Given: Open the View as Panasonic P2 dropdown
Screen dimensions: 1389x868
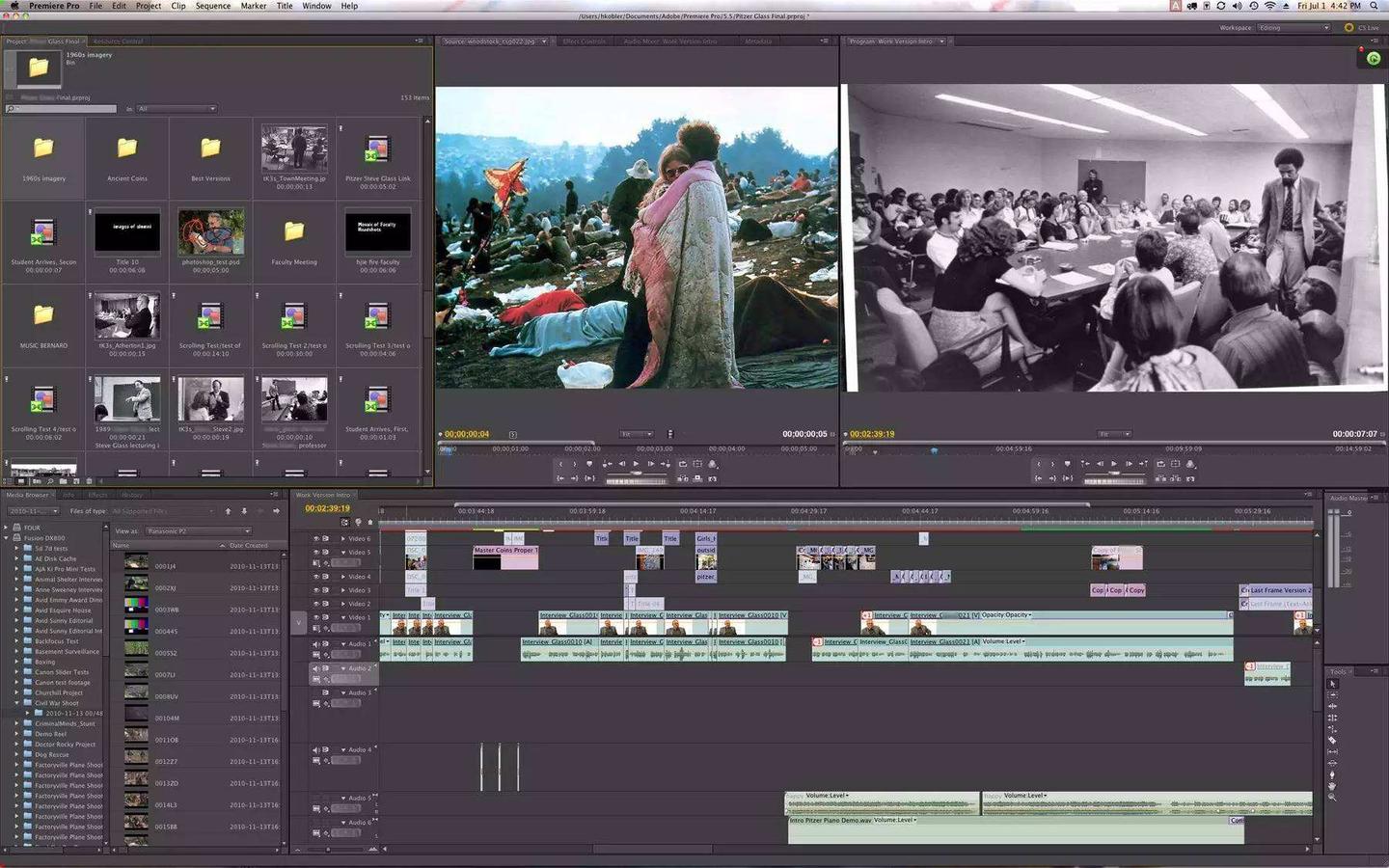Looking at the screenshot, I should 198,530.
